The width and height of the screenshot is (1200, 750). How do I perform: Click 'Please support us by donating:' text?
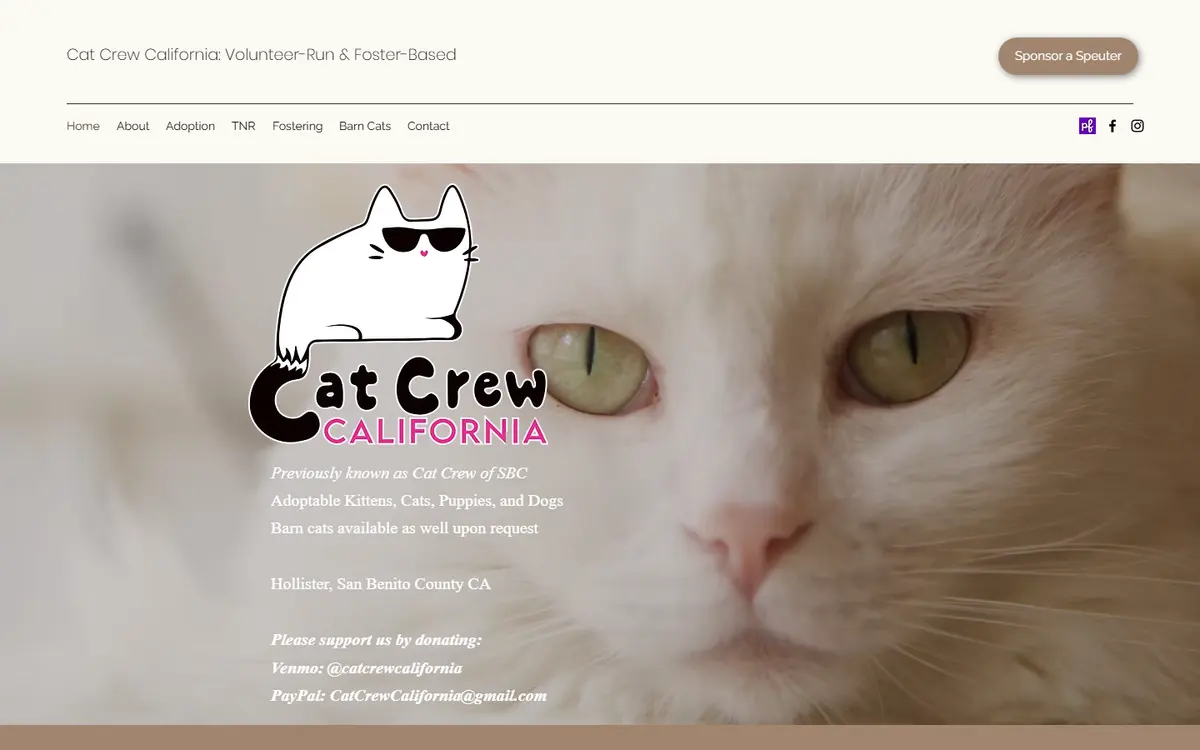(376, 640)
